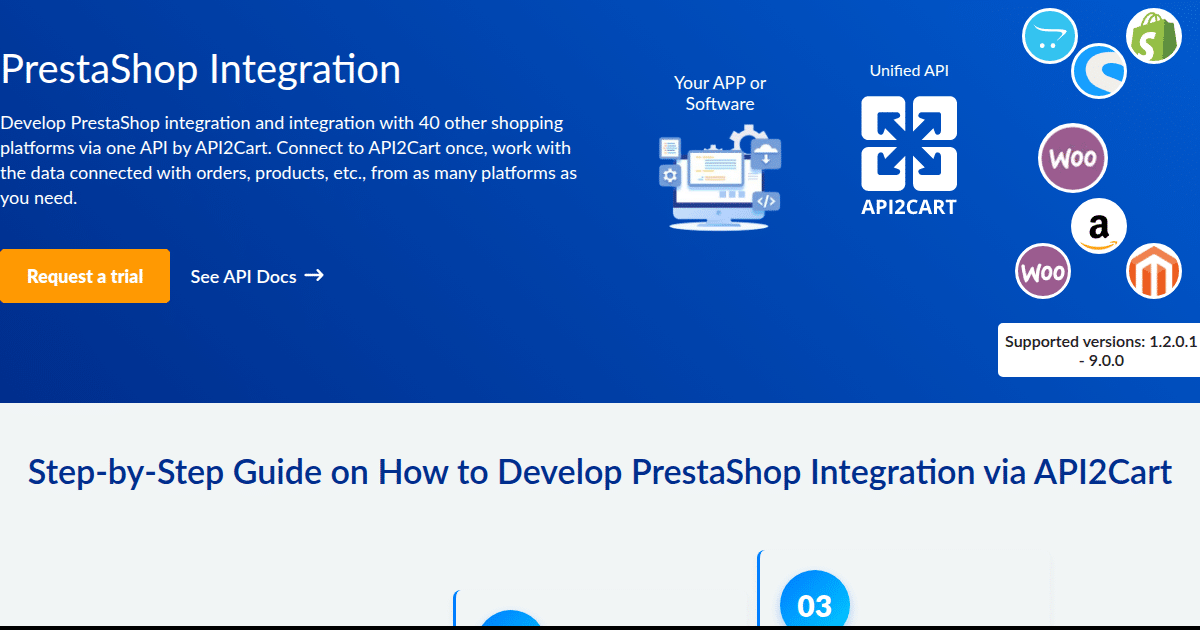Click the WooCommerce icon beside the Magento icon
This screenshot has width=1200, height=630.
pyautogui.click(x=1043, y=271)
